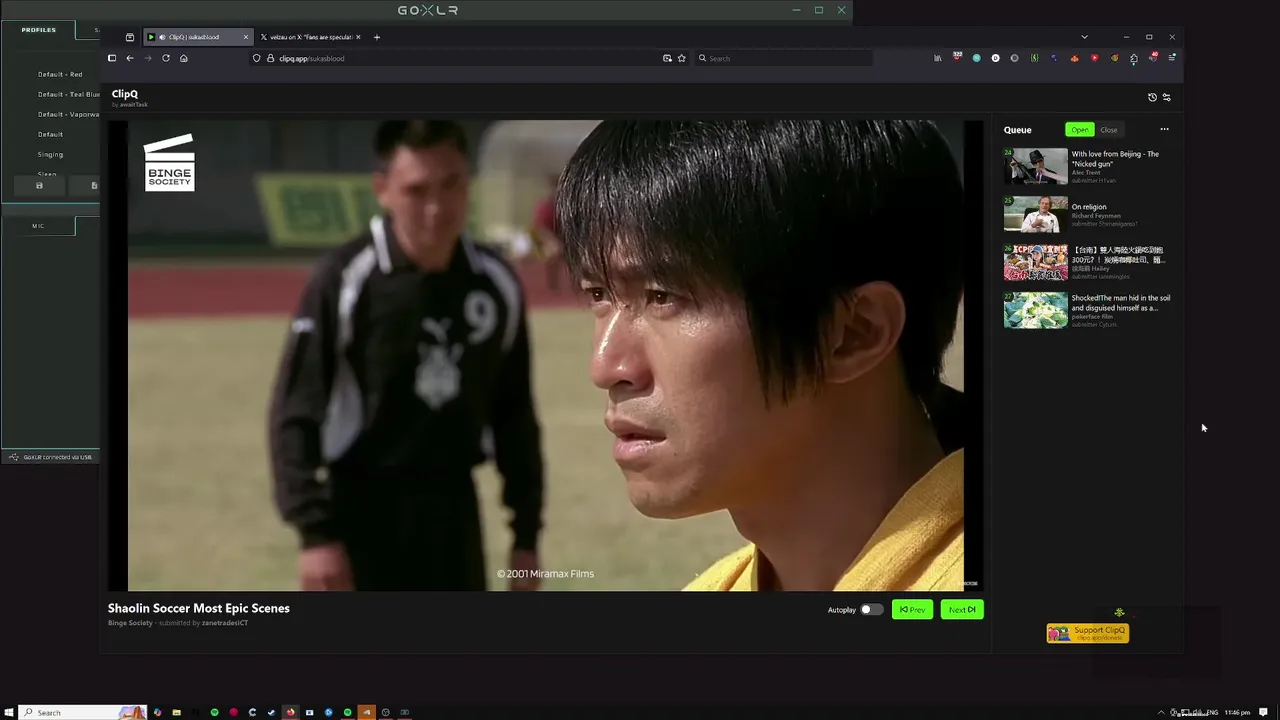Choose 'Singing' profile in GoXLR
1280x720 pixels.
pyautogui.click(x=50, y=154)
